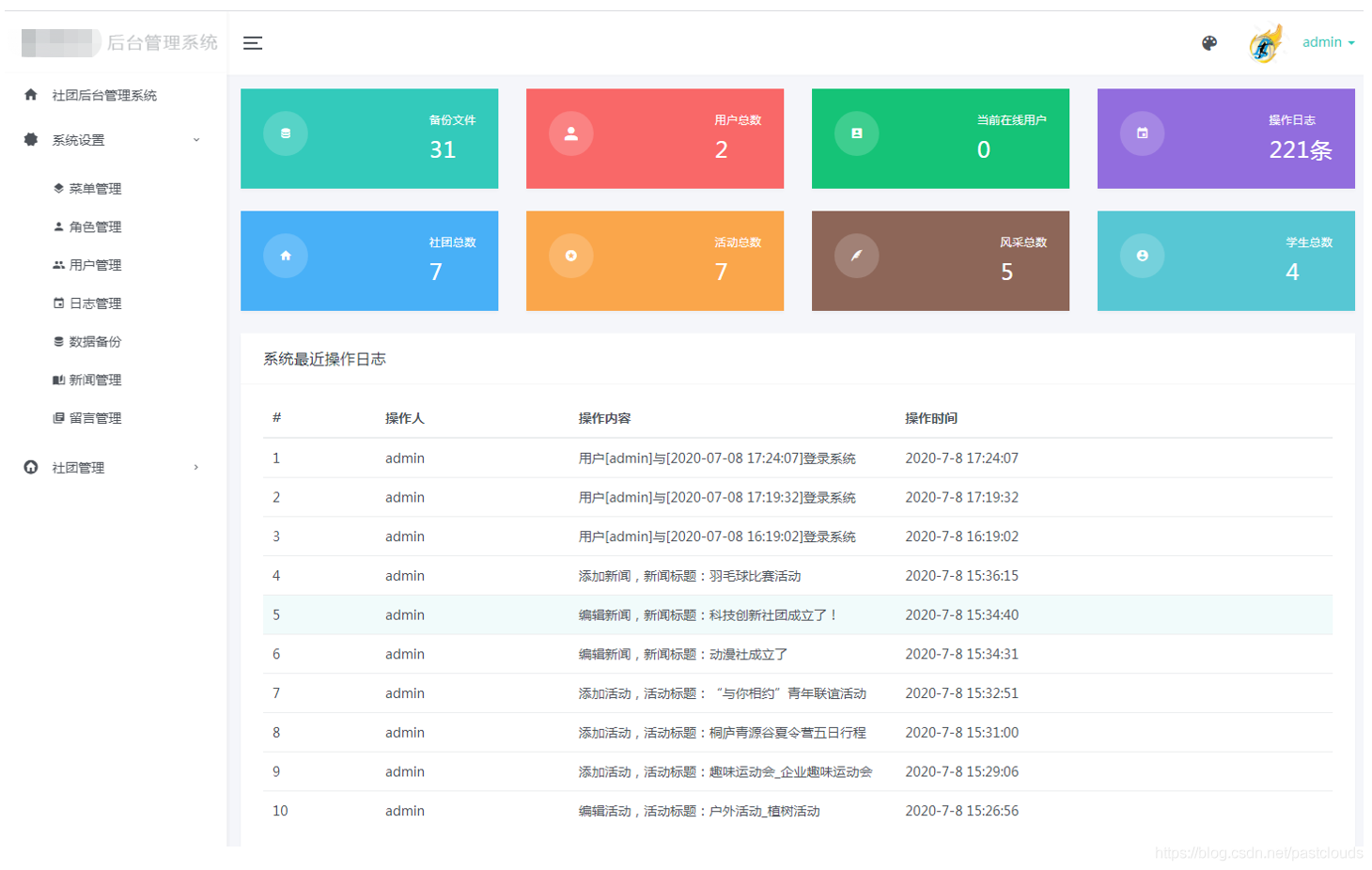The height and width of the screenshot is (870, 1372).
Task: Expand the 社团管理 menu chevron
Action: (196, 467)
